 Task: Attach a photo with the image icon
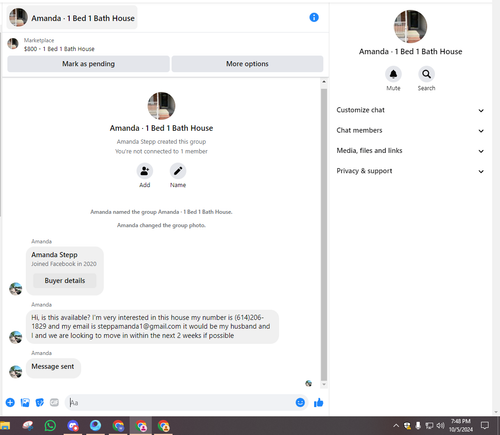(x=25, y=402)
